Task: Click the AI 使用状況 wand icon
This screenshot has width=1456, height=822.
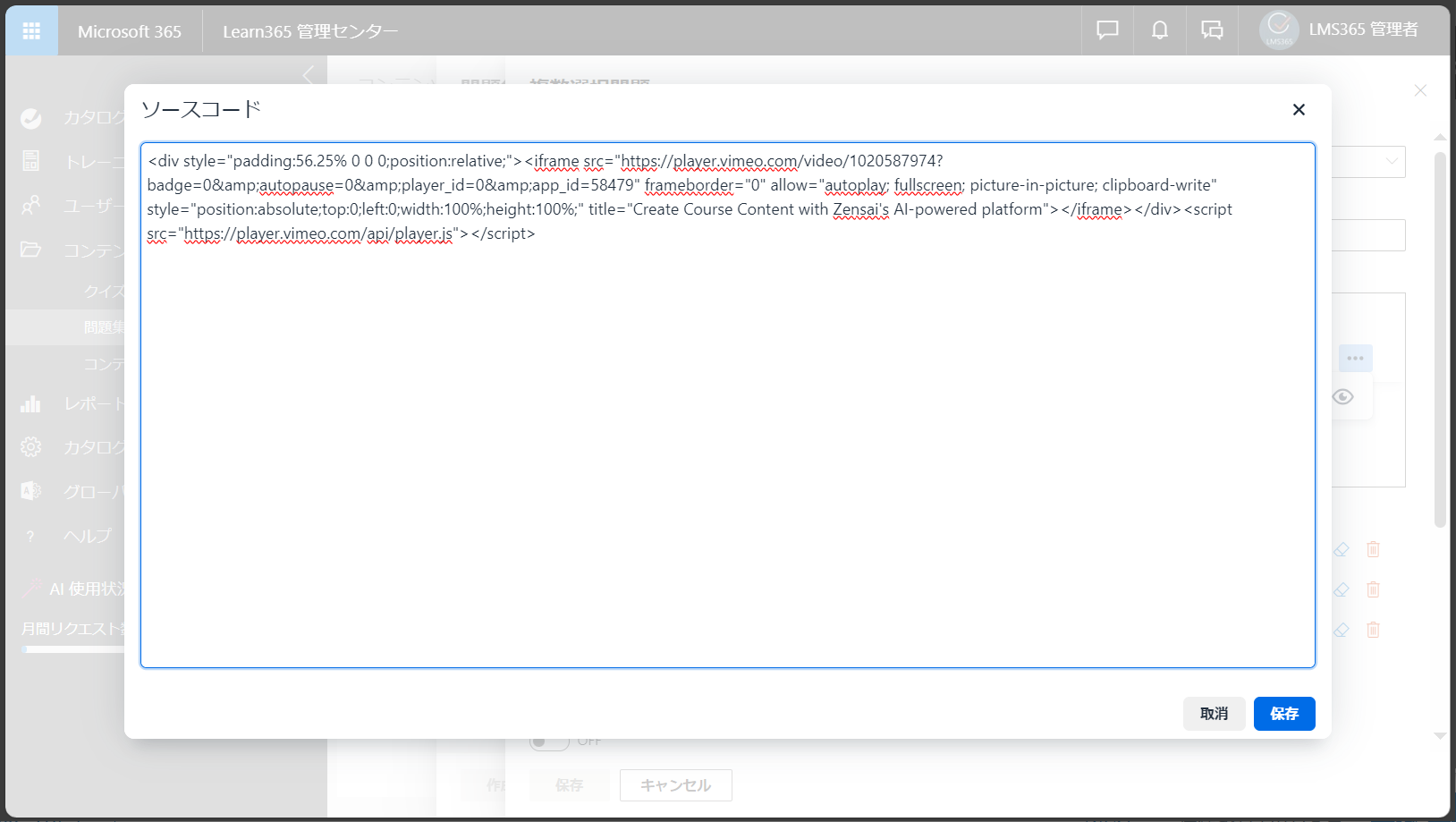Action: (x=32, y=588)
